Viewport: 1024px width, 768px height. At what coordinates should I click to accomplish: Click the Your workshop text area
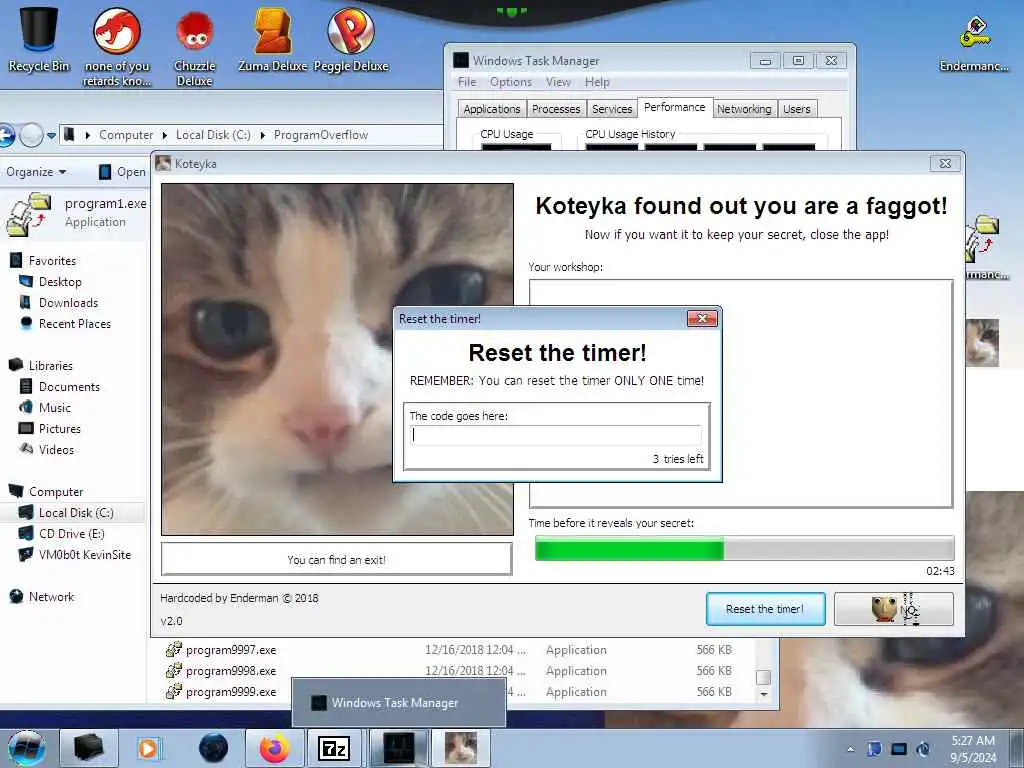click(741, 394)
